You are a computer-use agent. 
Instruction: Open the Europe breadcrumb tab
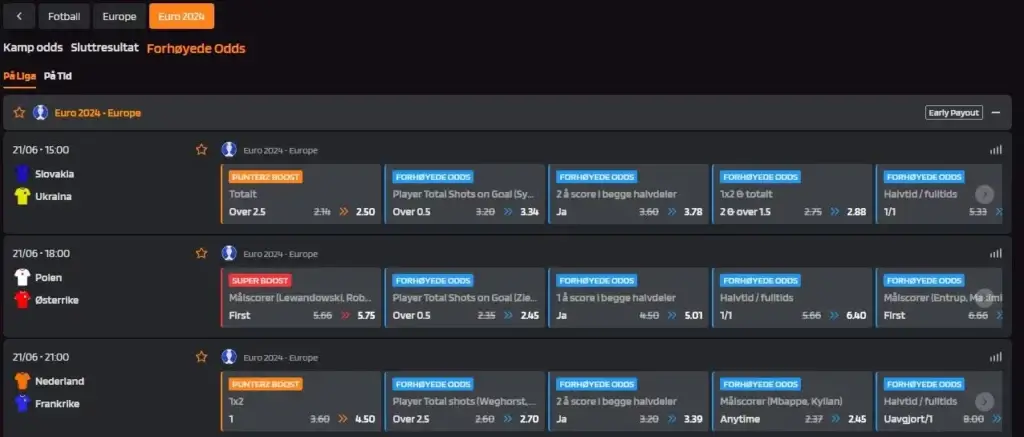click(x=120, y=16)
